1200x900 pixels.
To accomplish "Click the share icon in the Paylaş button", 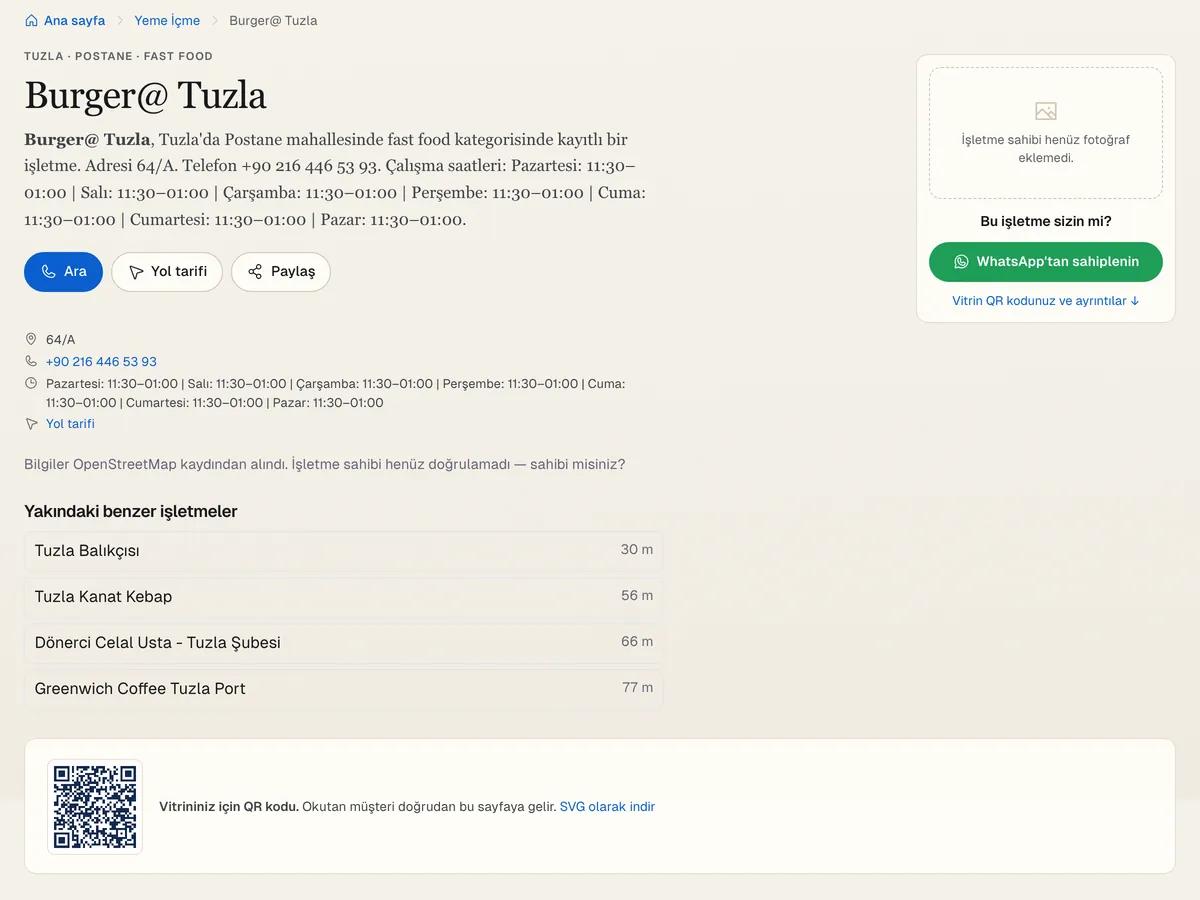I will pyautogui.click(x=255, y=272).
